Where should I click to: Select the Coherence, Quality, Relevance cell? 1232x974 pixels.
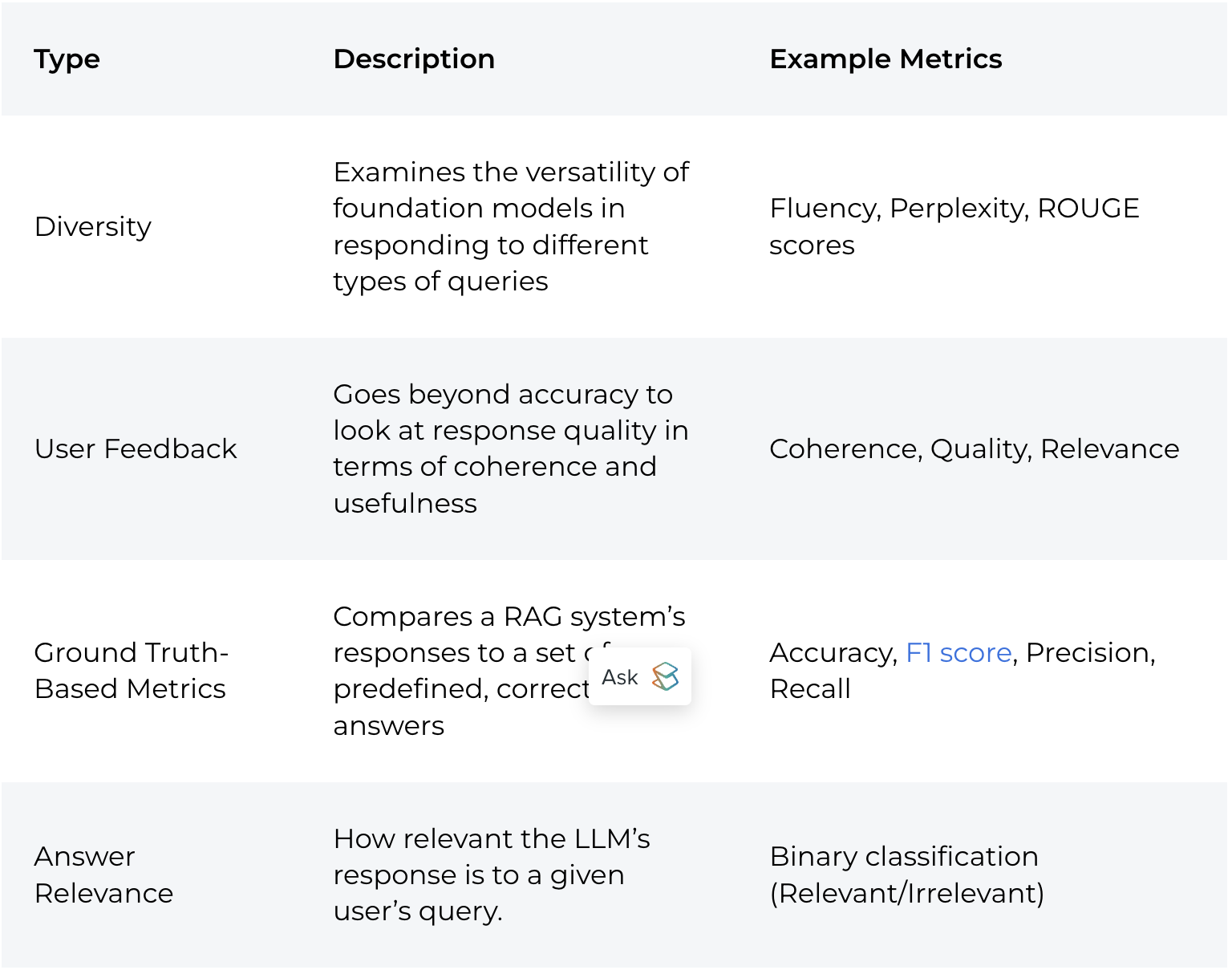coord(974,449)
